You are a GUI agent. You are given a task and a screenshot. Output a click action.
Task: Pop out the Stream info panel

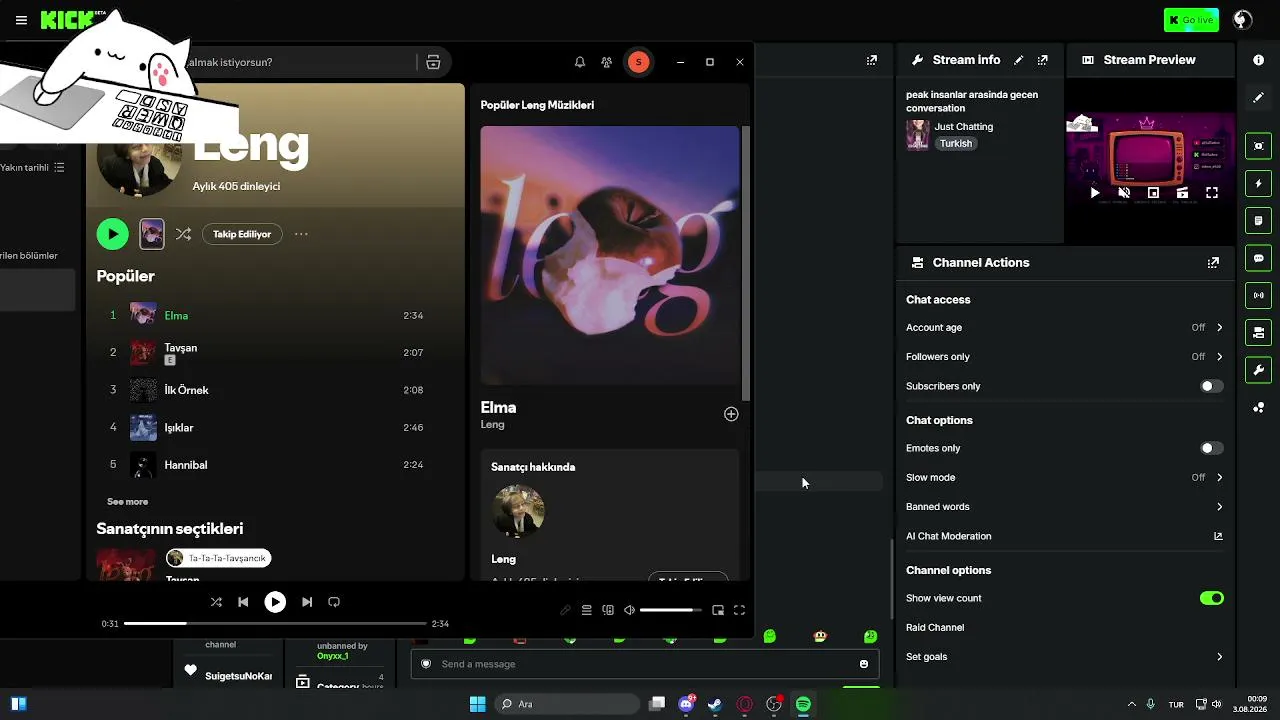point(1043,60)
